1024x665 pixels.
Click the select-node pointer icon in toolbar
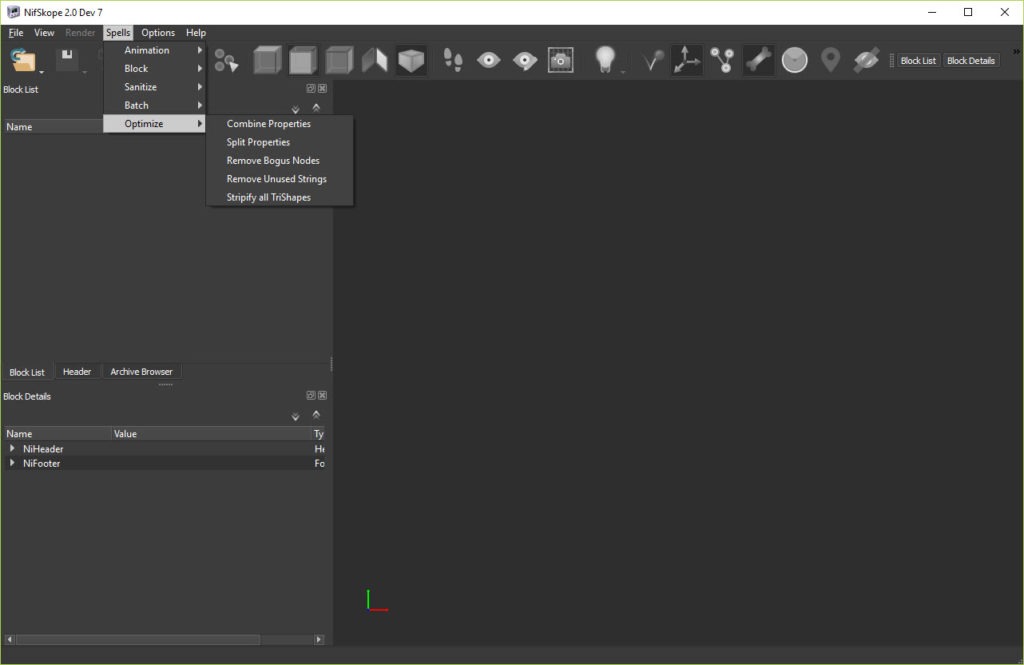(x=226, y=61)
